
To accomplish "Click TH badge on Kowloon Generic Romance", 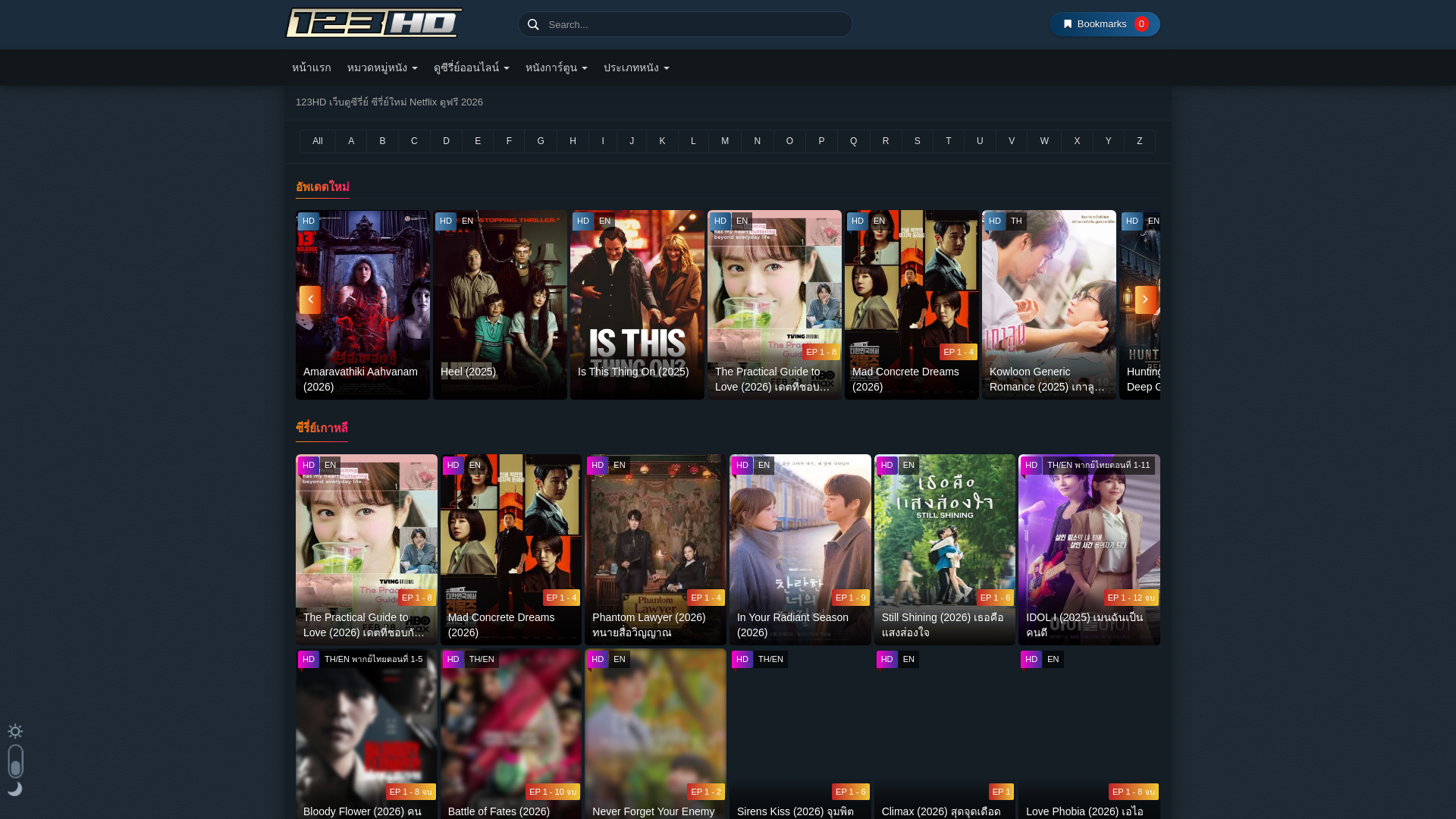I will point(1016,221).
